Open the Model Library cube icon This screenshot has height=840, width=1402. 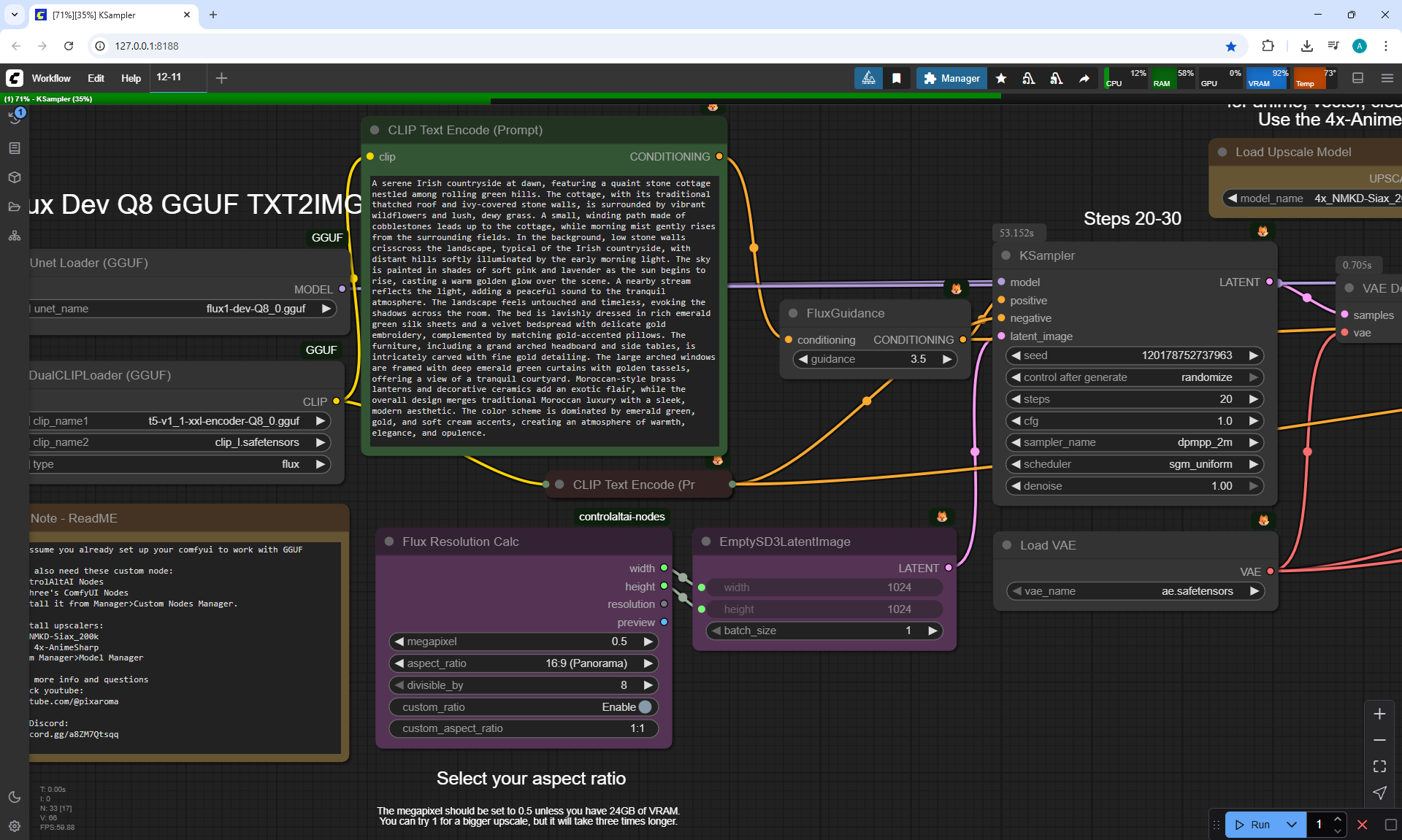point(15,177)
